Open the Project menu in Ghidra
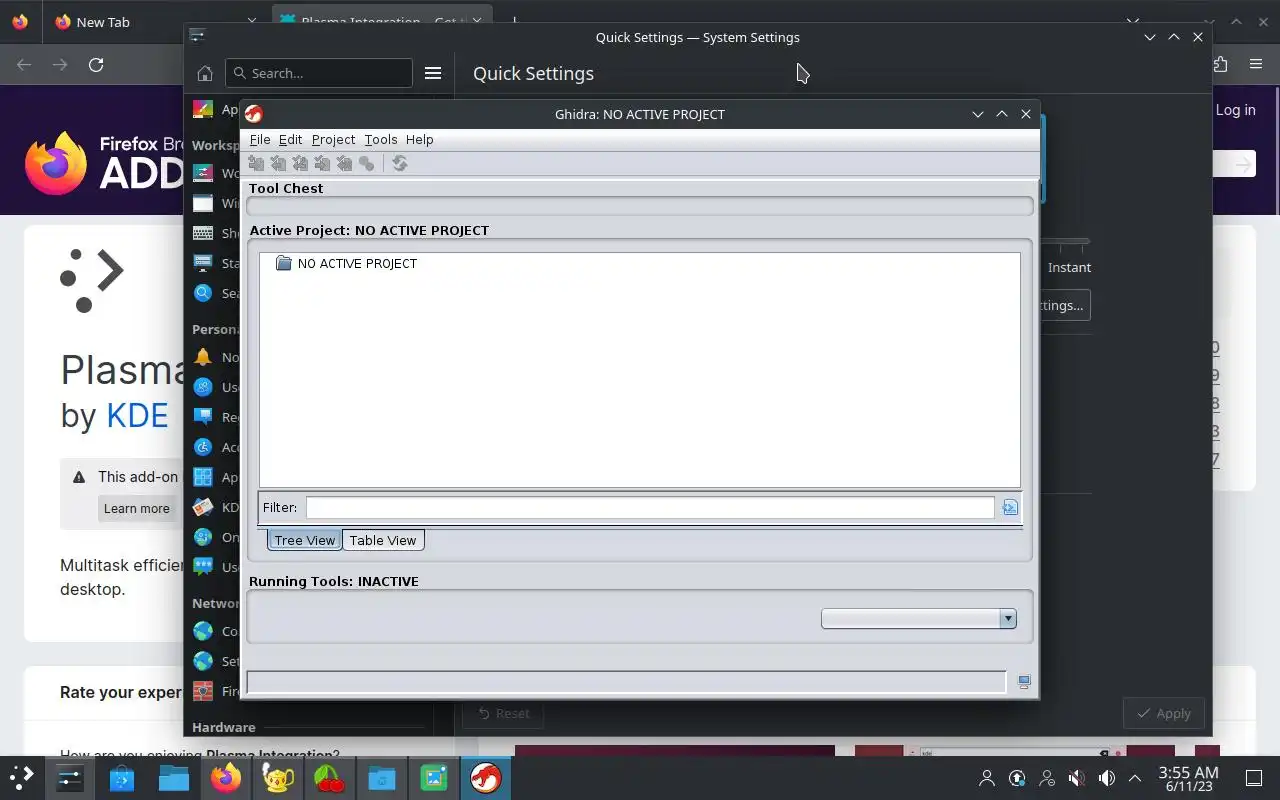Viewport: 1280px width, 800px height. tap(333, 139)
